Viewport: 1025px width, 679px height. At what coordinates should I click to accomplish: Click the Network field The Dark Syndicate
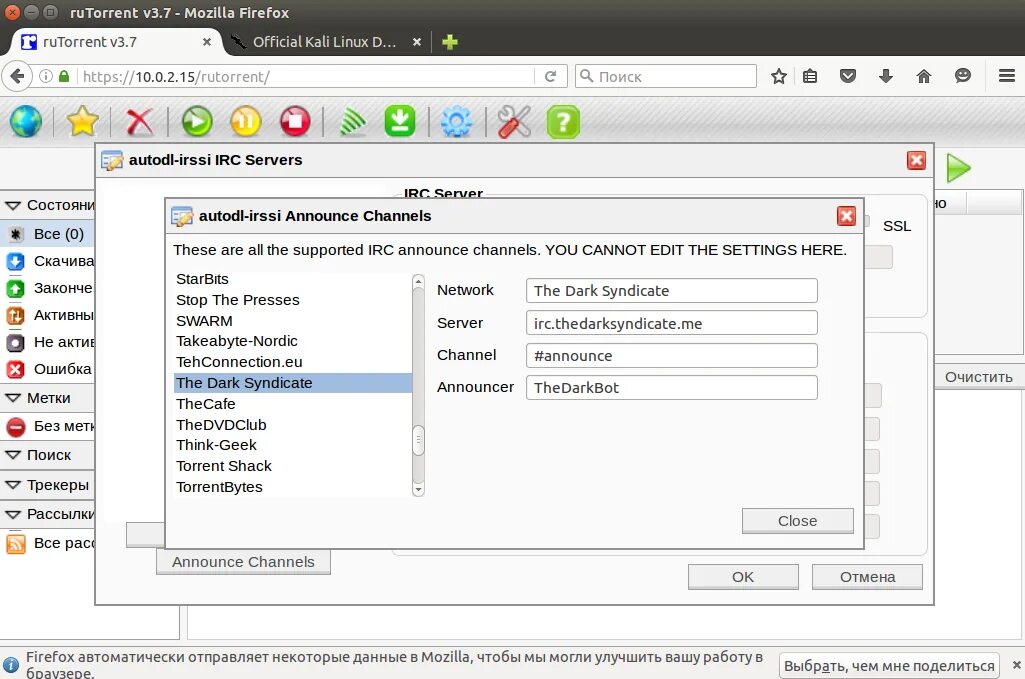tap(671, 291)
